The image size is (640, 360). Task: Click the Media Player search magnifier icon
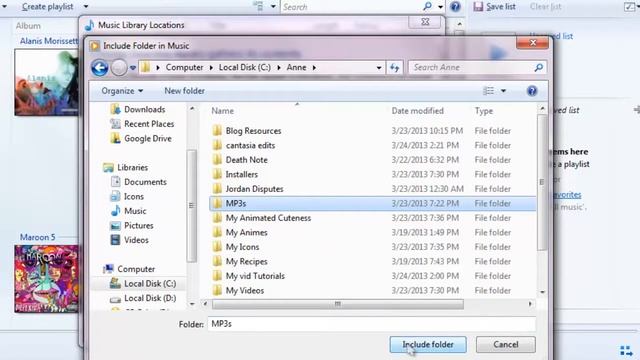coord(427,6)
